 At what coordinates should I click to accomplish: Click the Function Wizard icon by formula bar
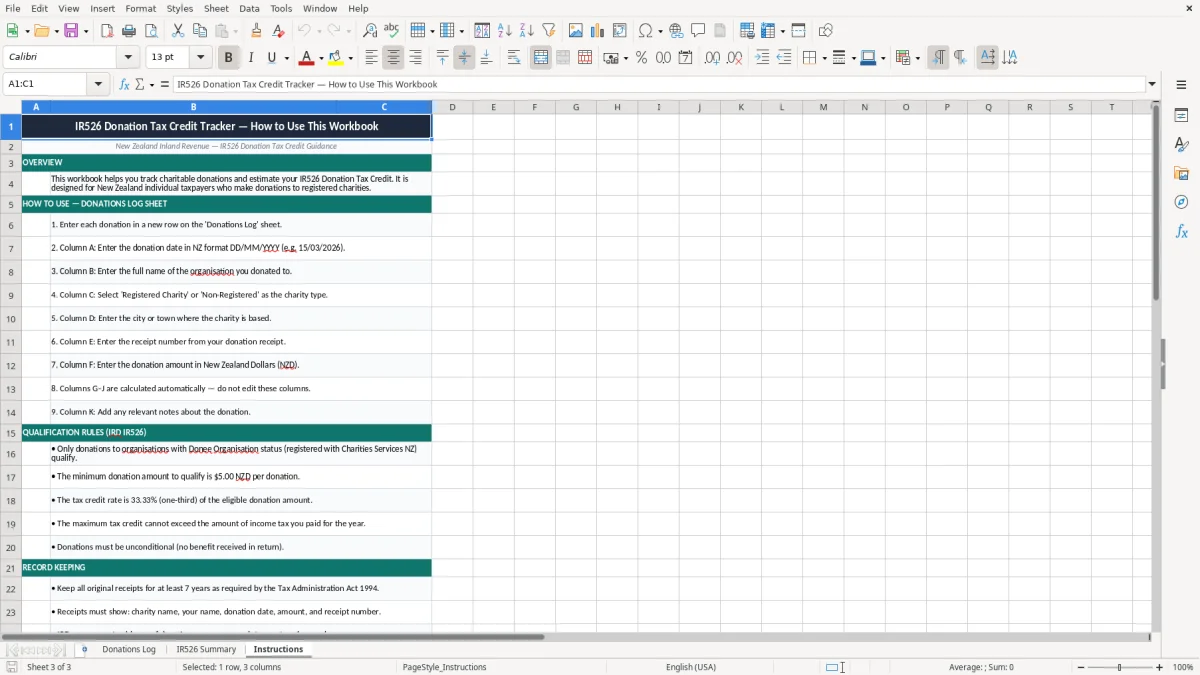coord(125,84)
